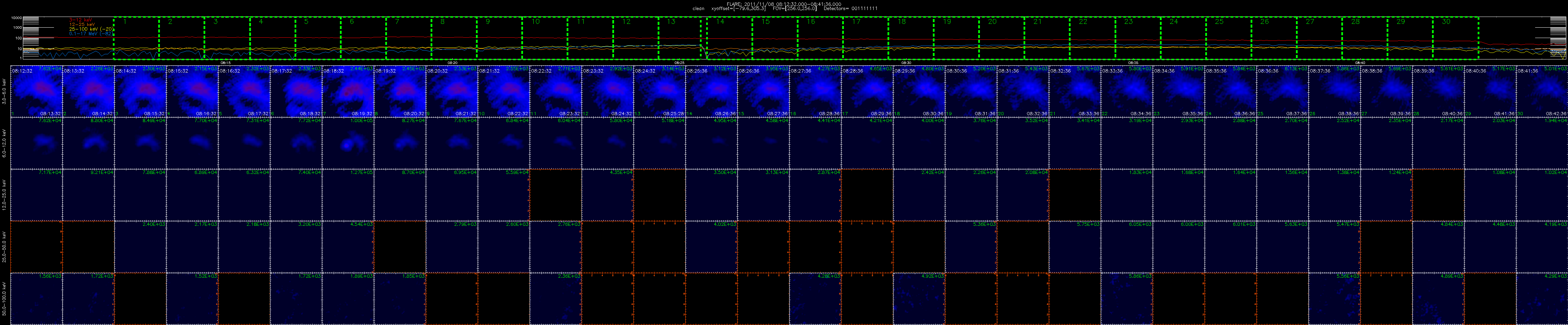Select time interval box 25 in light curve
The image size is (1568, 325).
[1229, 38]
